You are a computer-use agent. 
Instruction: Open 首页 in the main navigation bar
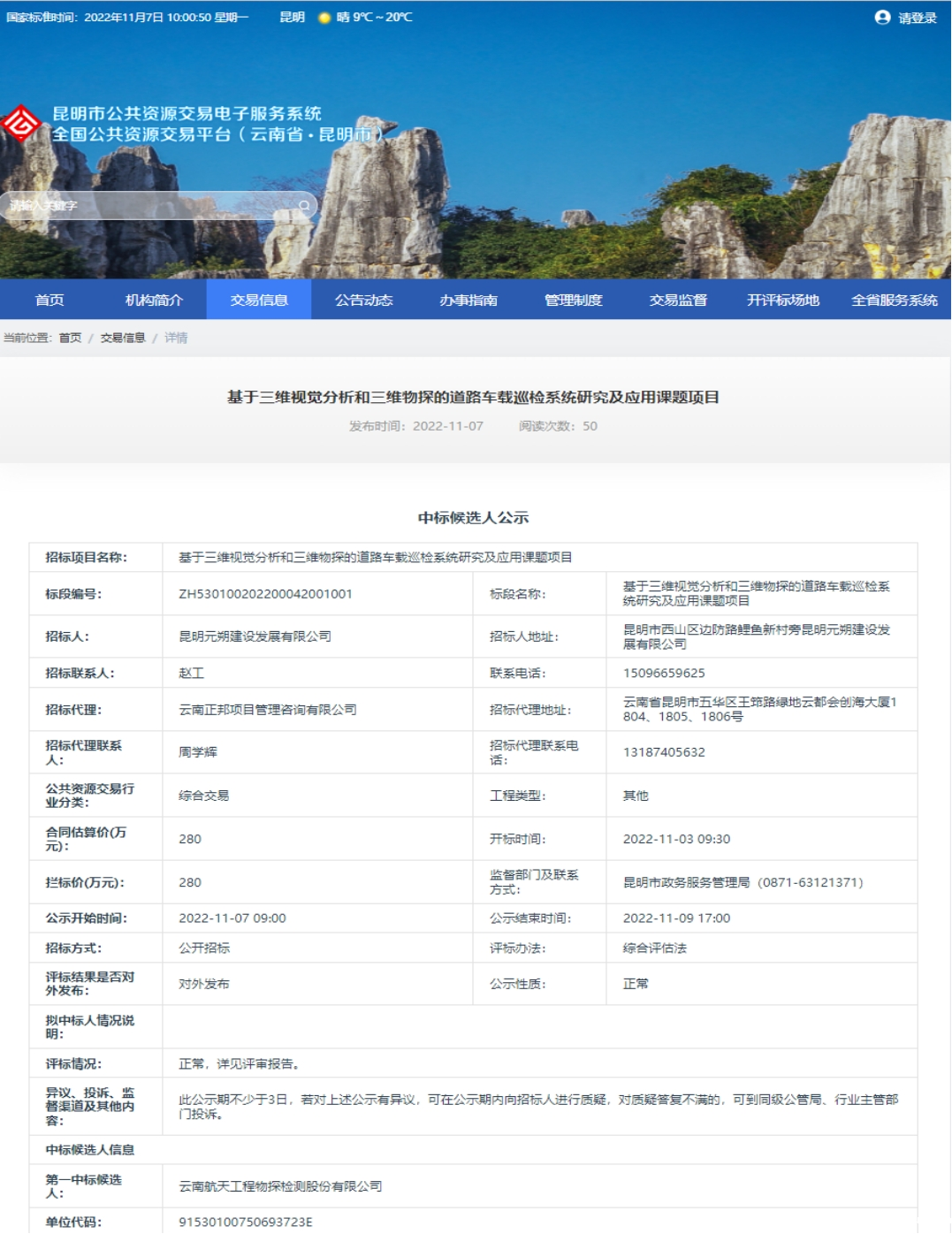click(x=50, y=300)
